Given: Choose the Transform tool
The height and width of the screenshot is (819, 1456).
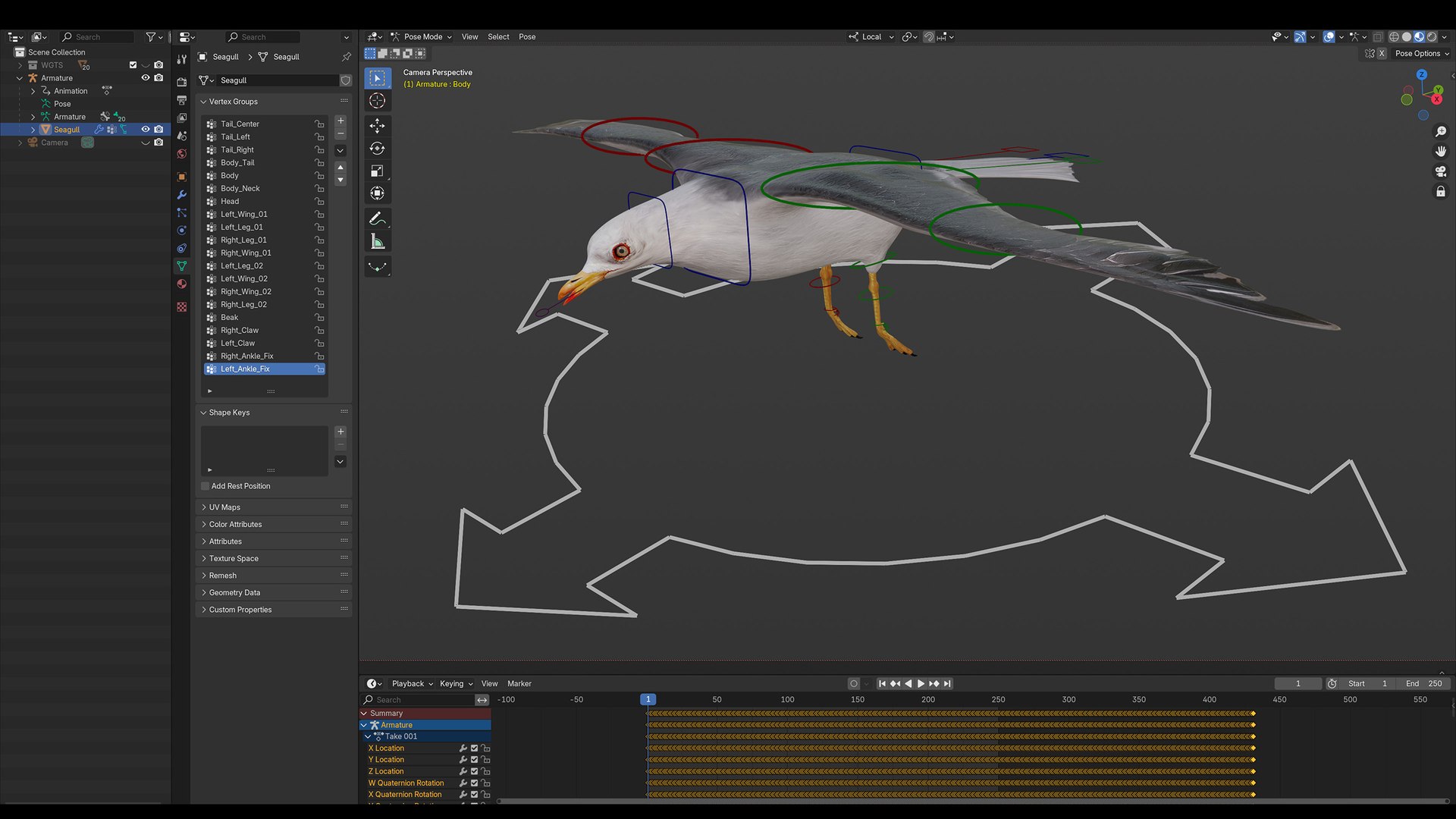Looking at the screenshot, I should (x=377, y=194).
